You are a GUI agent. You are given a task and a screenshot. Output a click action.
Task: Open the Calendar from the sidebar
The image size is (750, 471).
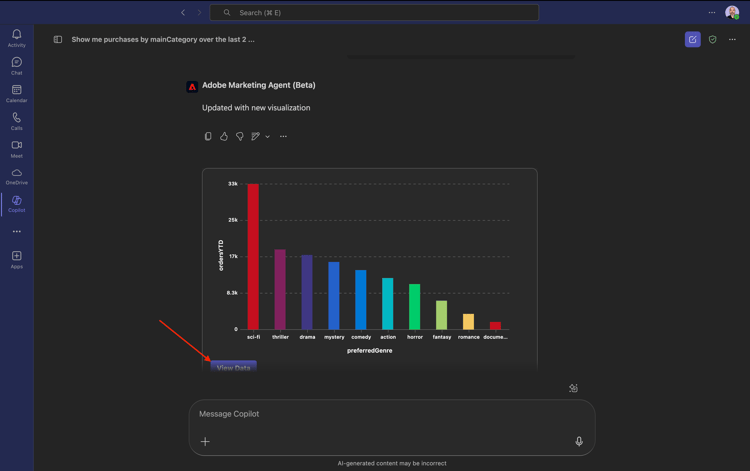(17, 94)
